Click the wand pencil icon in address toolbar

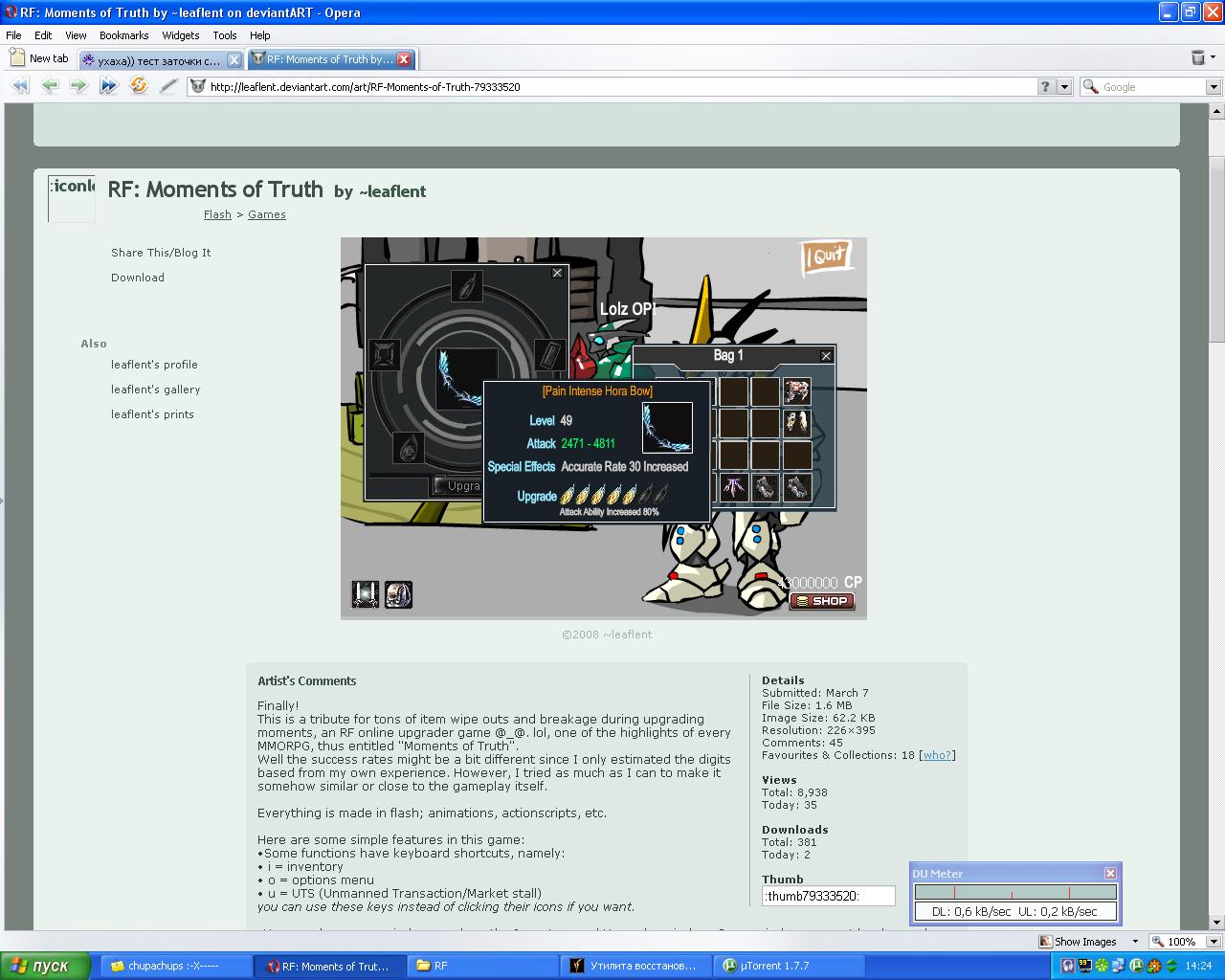click(168, 86)
